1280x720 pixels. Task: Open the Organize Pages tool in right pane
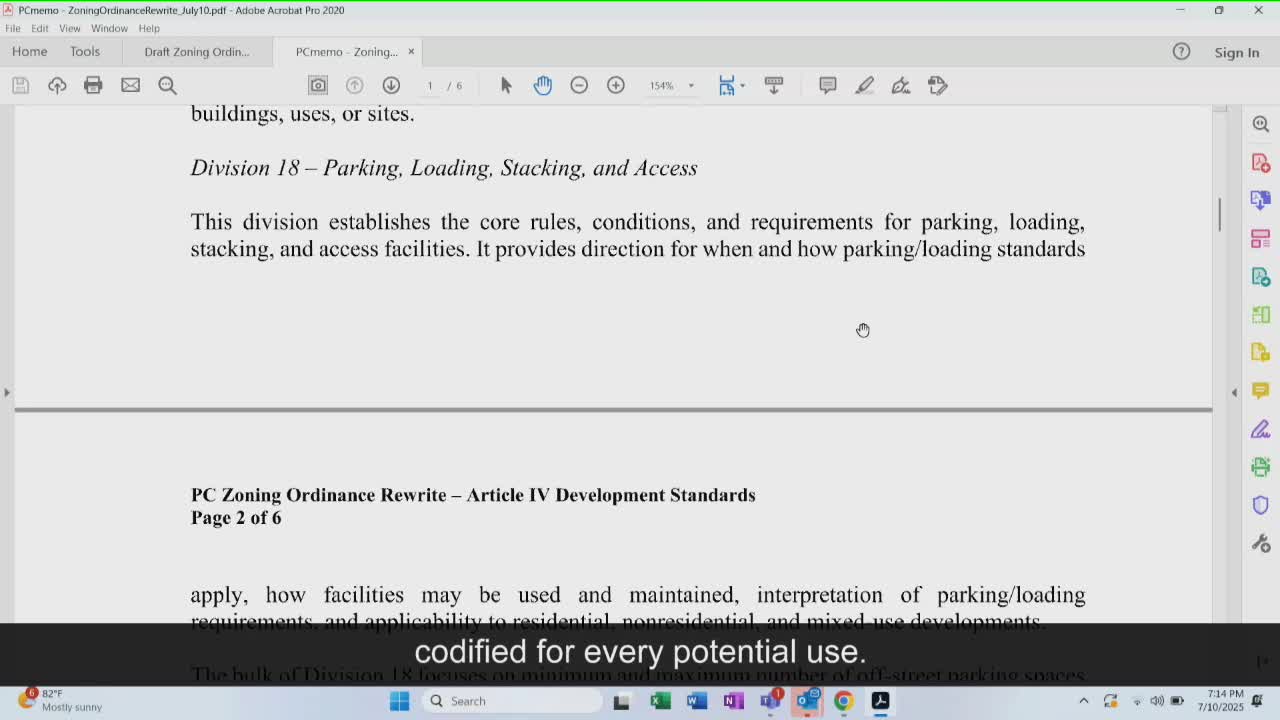pos(1260,238)
